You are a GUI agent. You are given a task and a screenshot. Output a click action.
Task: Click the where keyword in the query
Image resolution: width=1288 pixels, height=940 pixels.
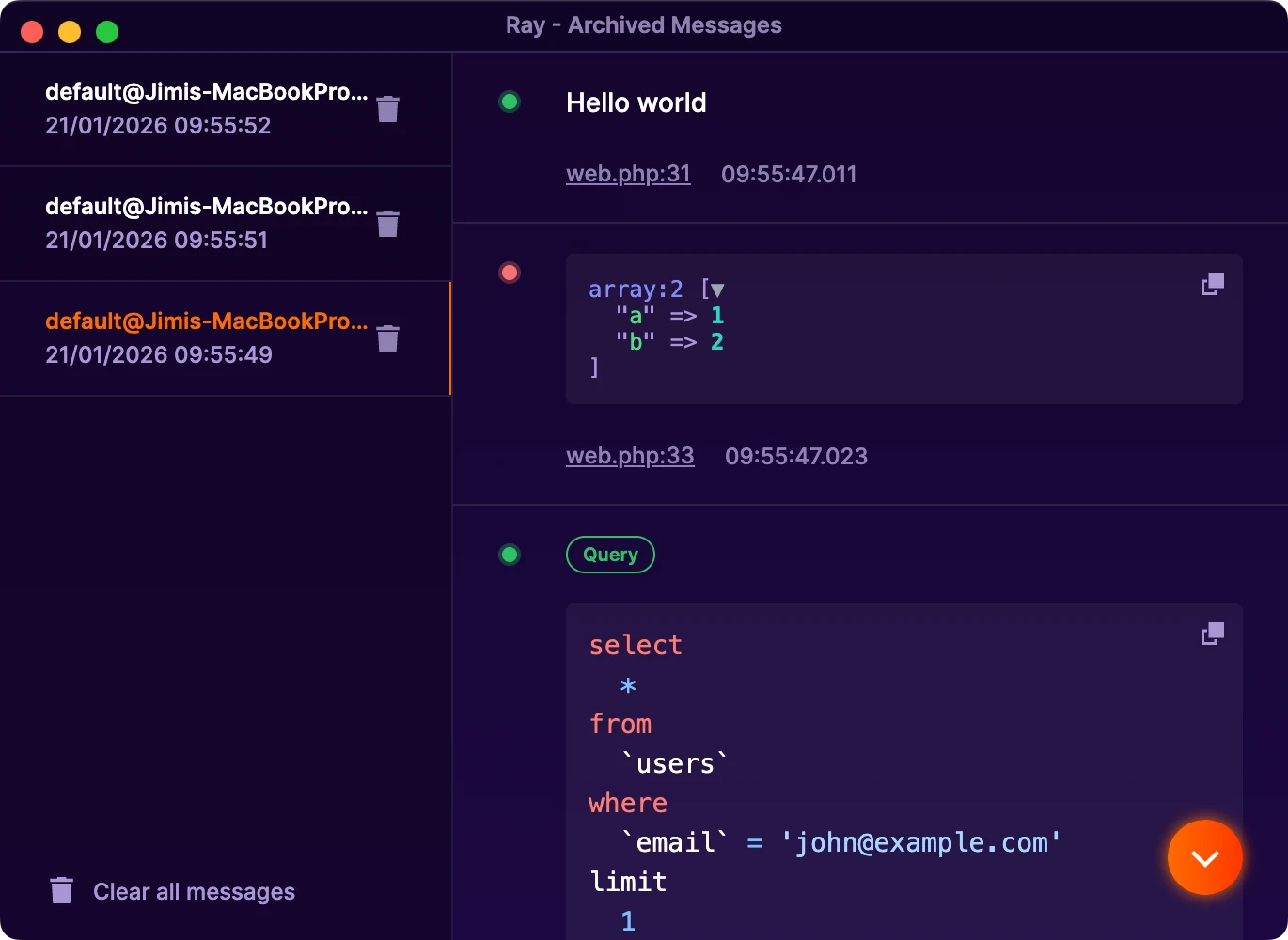tap(628, 803)
